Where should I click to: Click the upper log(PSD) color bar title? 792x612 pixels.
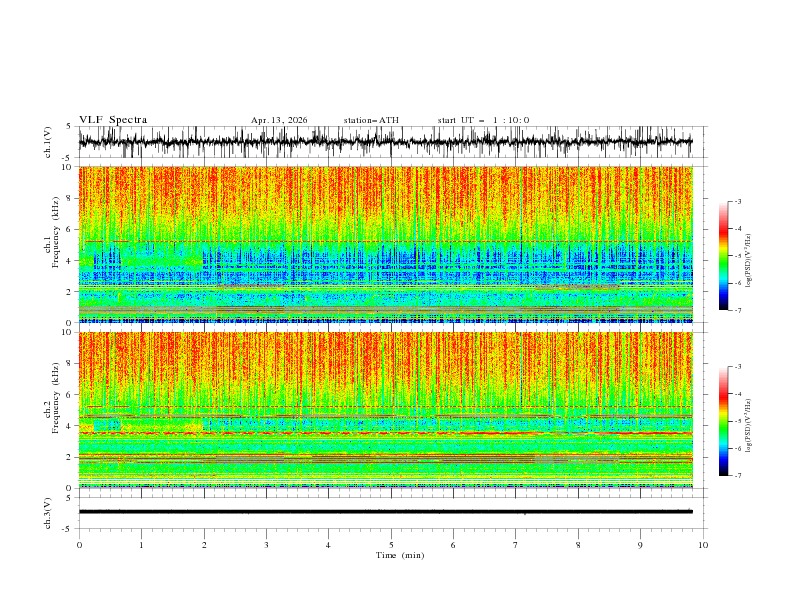pos(749,261)
